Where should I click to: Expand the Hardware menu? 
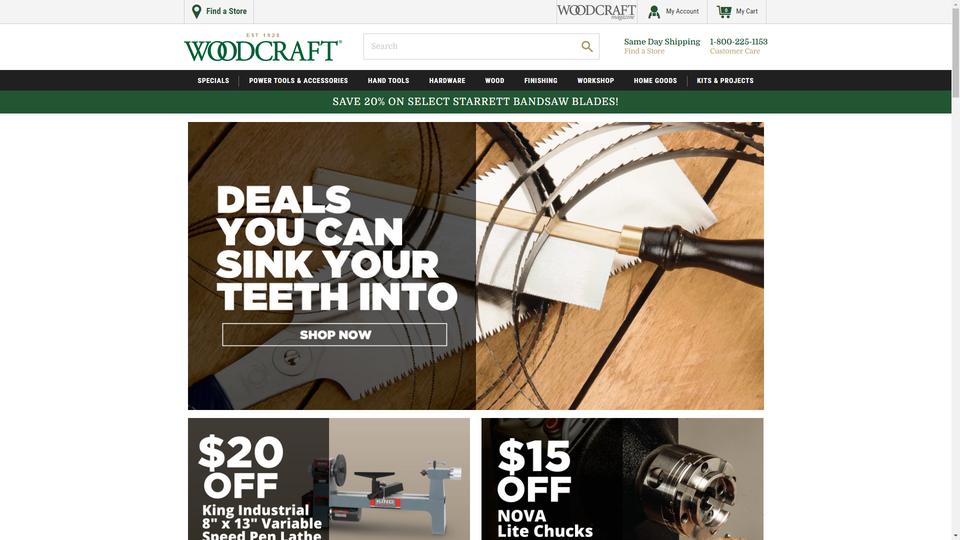[447, 81]
